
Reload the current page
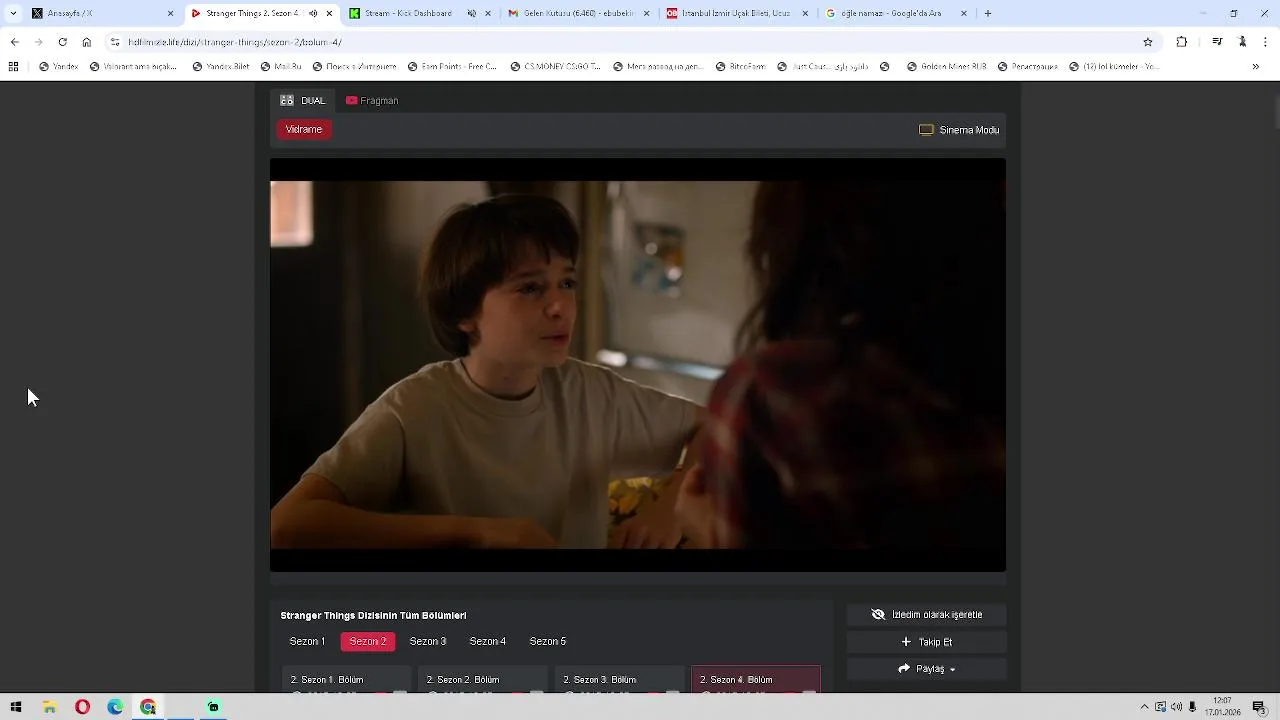62,42
